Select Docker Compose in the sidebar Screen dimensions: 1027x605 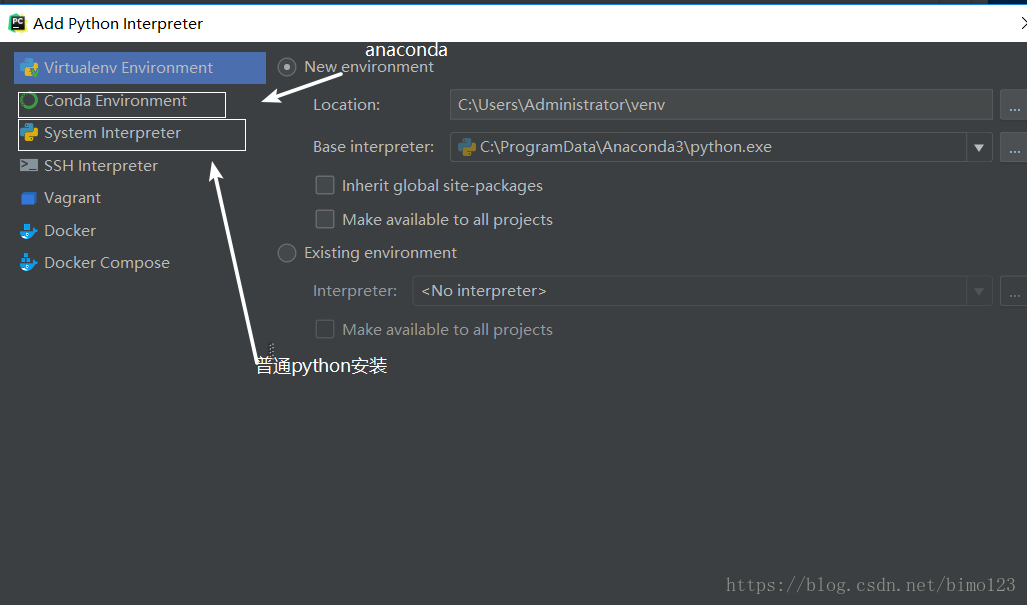click(140, 263)
